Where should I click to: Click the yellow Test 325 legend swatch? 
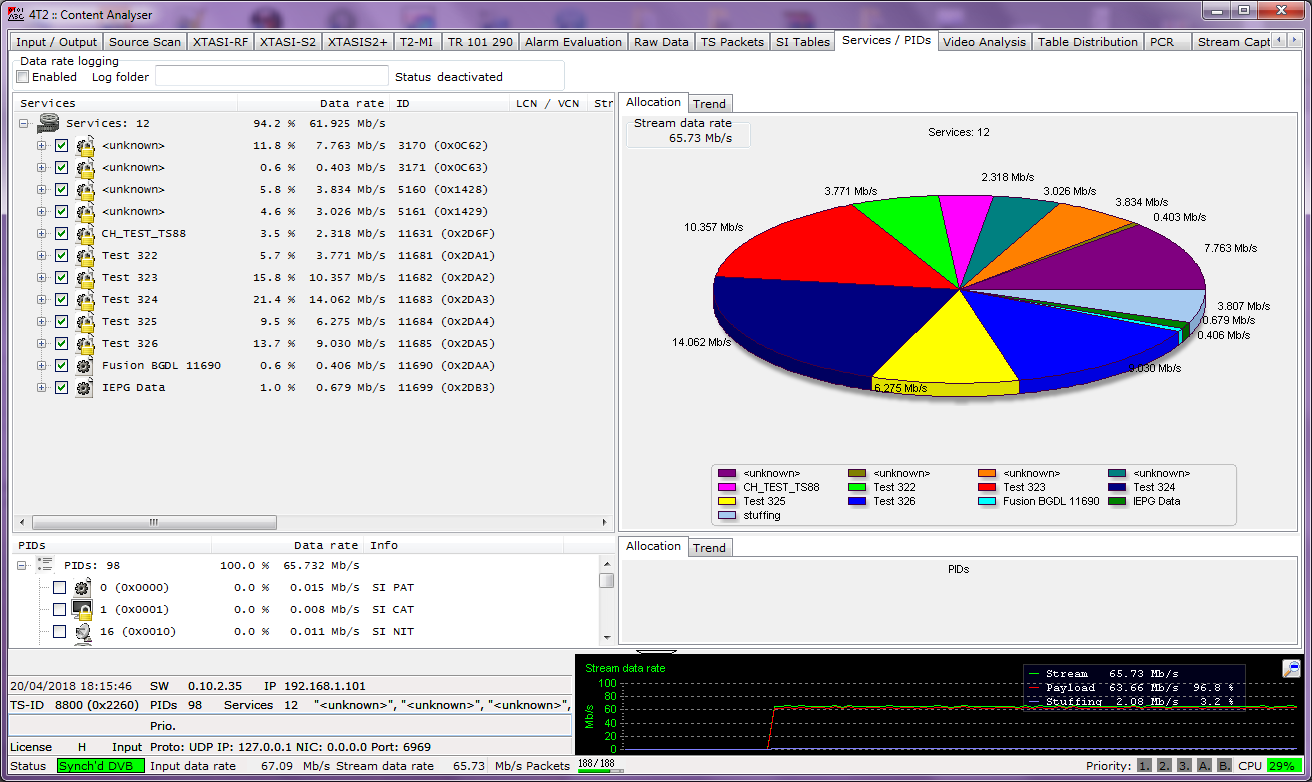coord(727,501)
